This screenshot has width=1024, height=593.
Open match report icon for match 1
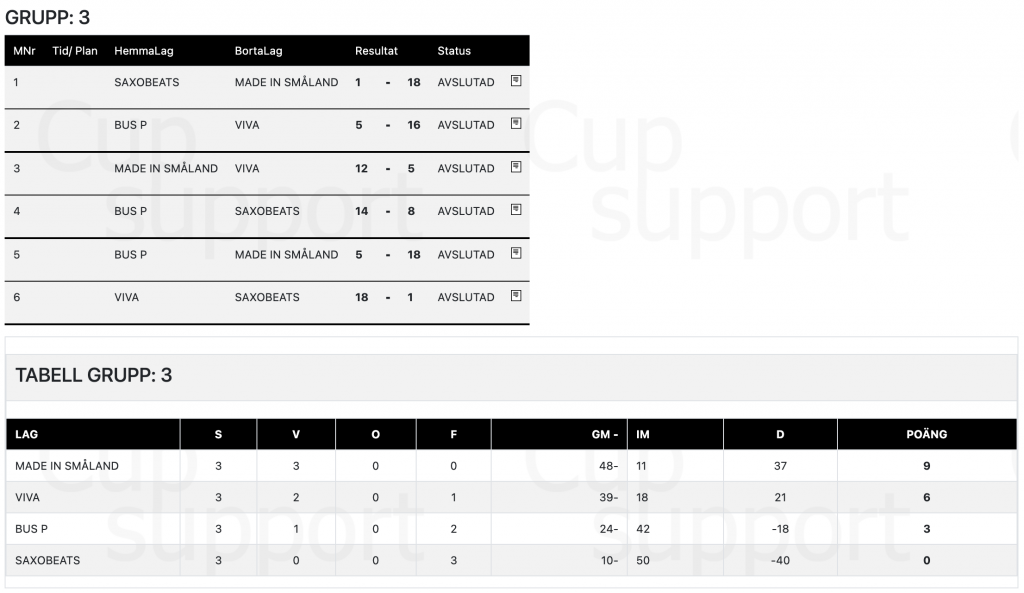(x=516, y=81)
